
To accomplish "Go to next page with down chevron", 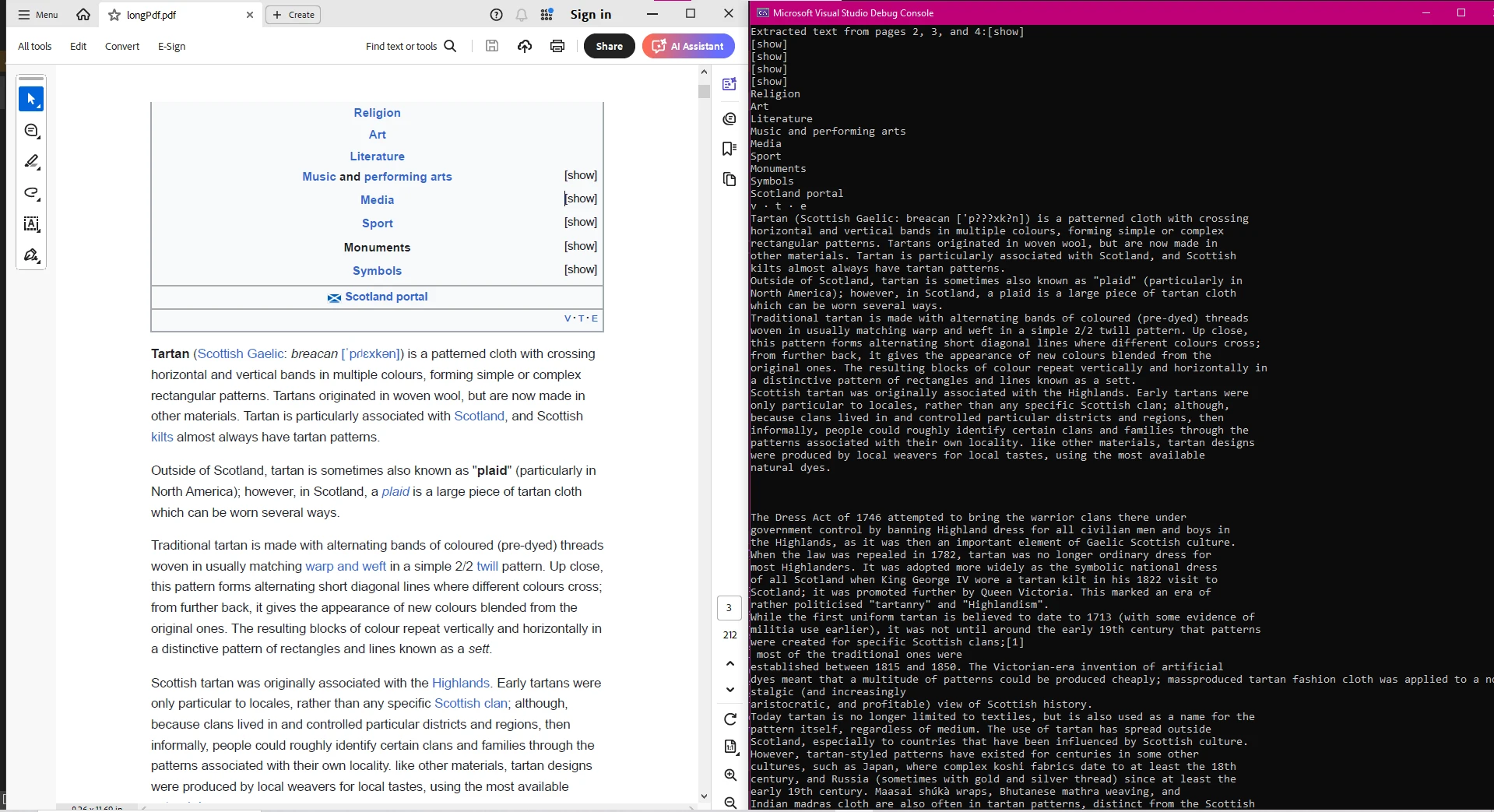I will (x=729, y=689).
